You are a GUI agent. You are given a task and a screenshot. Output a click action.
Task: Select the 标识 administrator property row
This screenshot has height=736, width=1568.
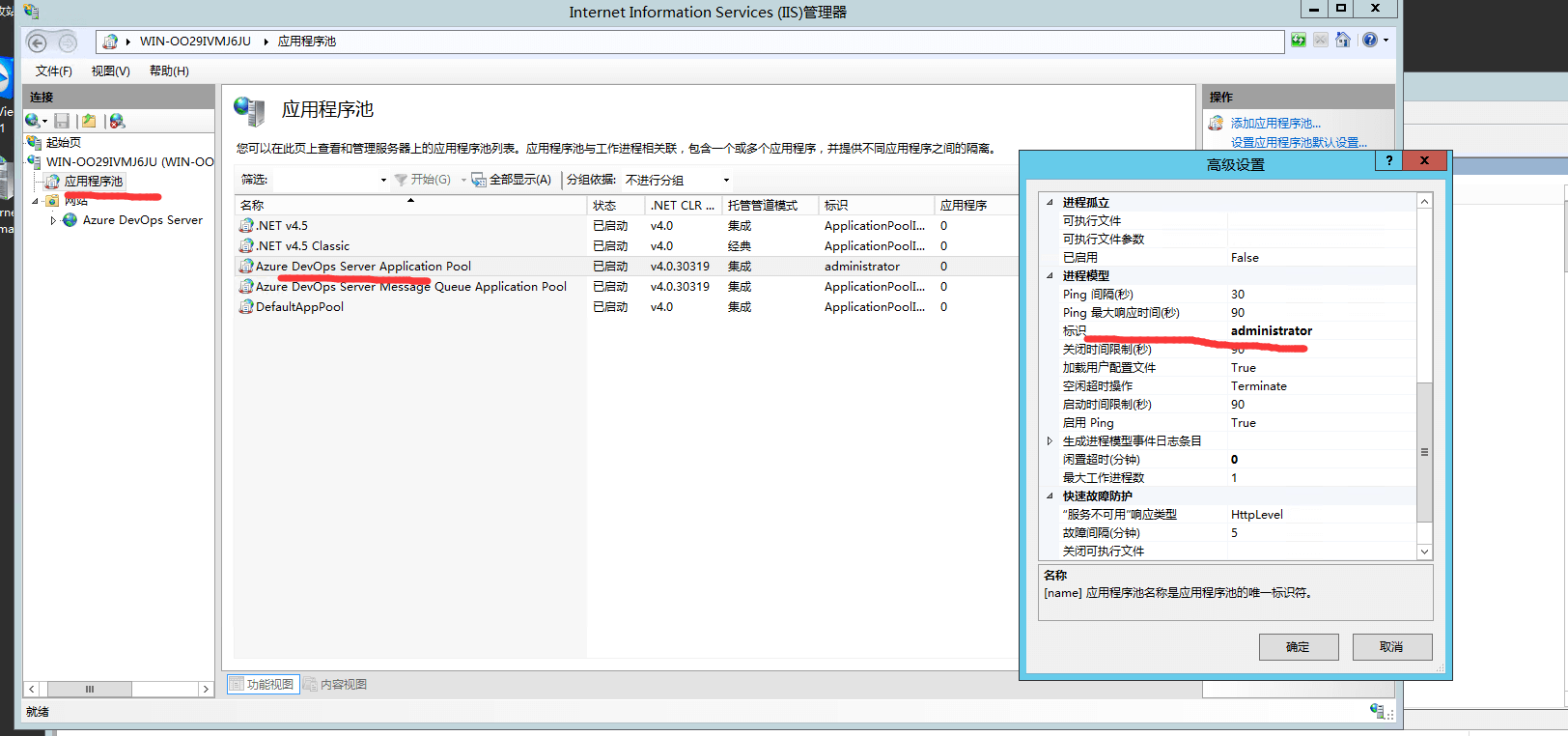(x=1226, y=331)
